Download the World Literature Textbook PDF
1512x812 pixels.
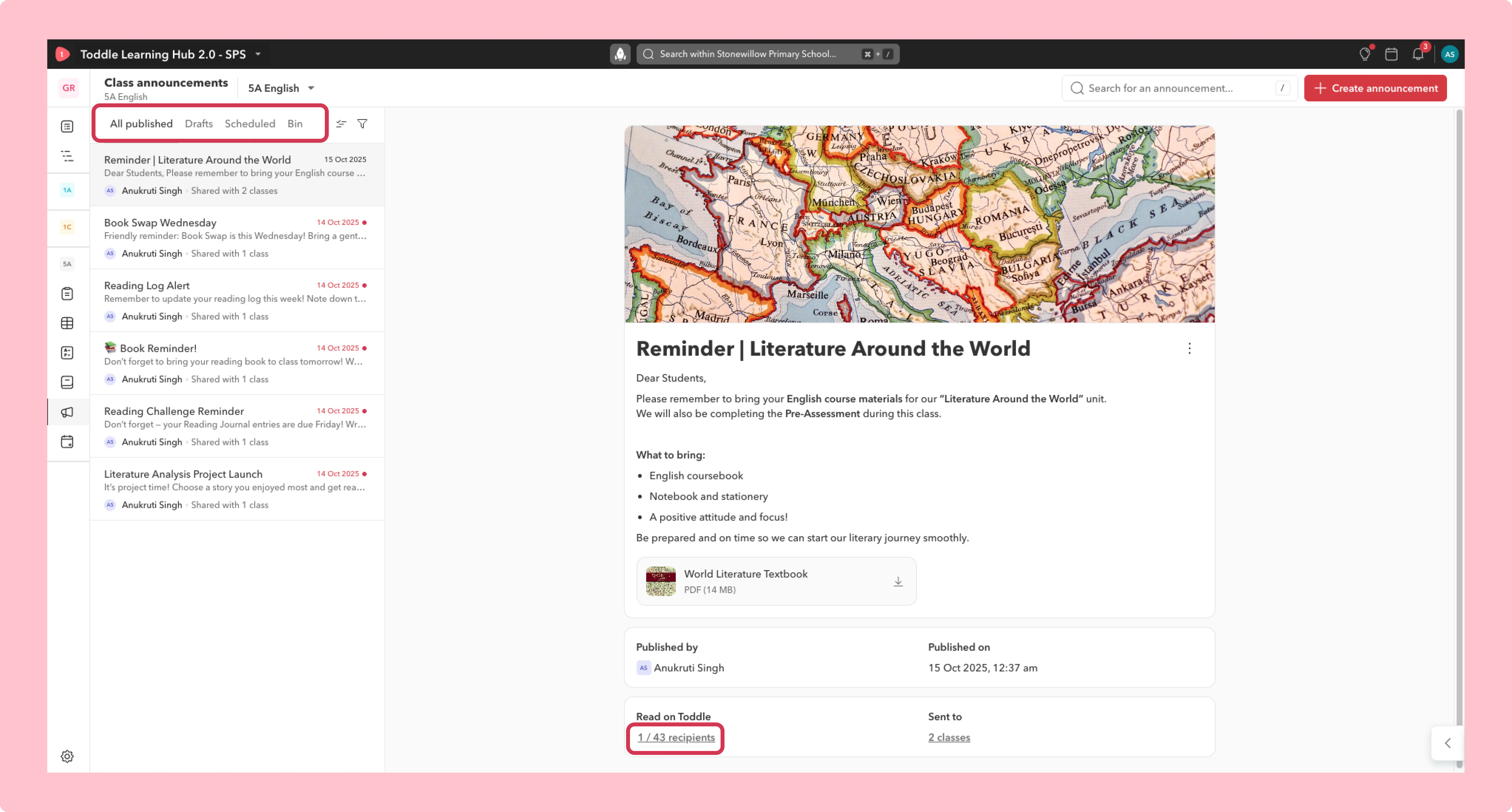(x=898, y=581)
